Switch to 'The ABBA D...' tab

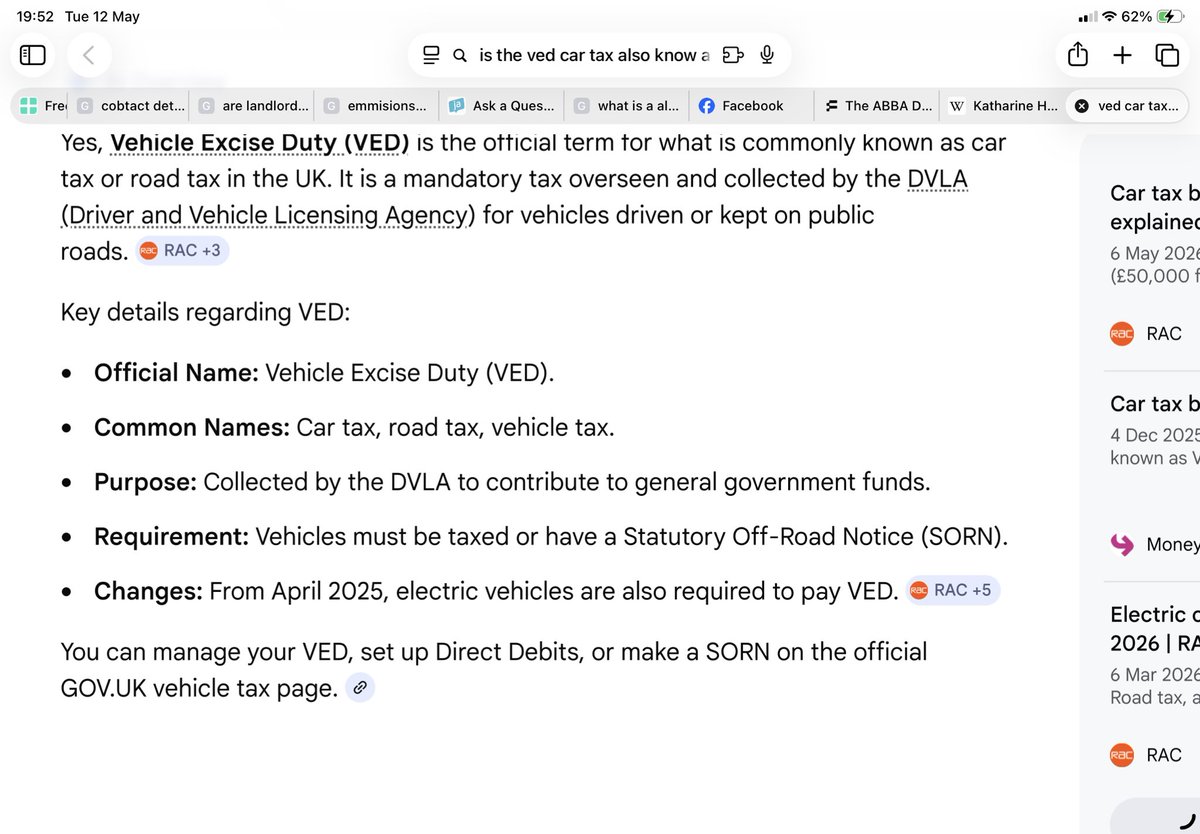877,105
